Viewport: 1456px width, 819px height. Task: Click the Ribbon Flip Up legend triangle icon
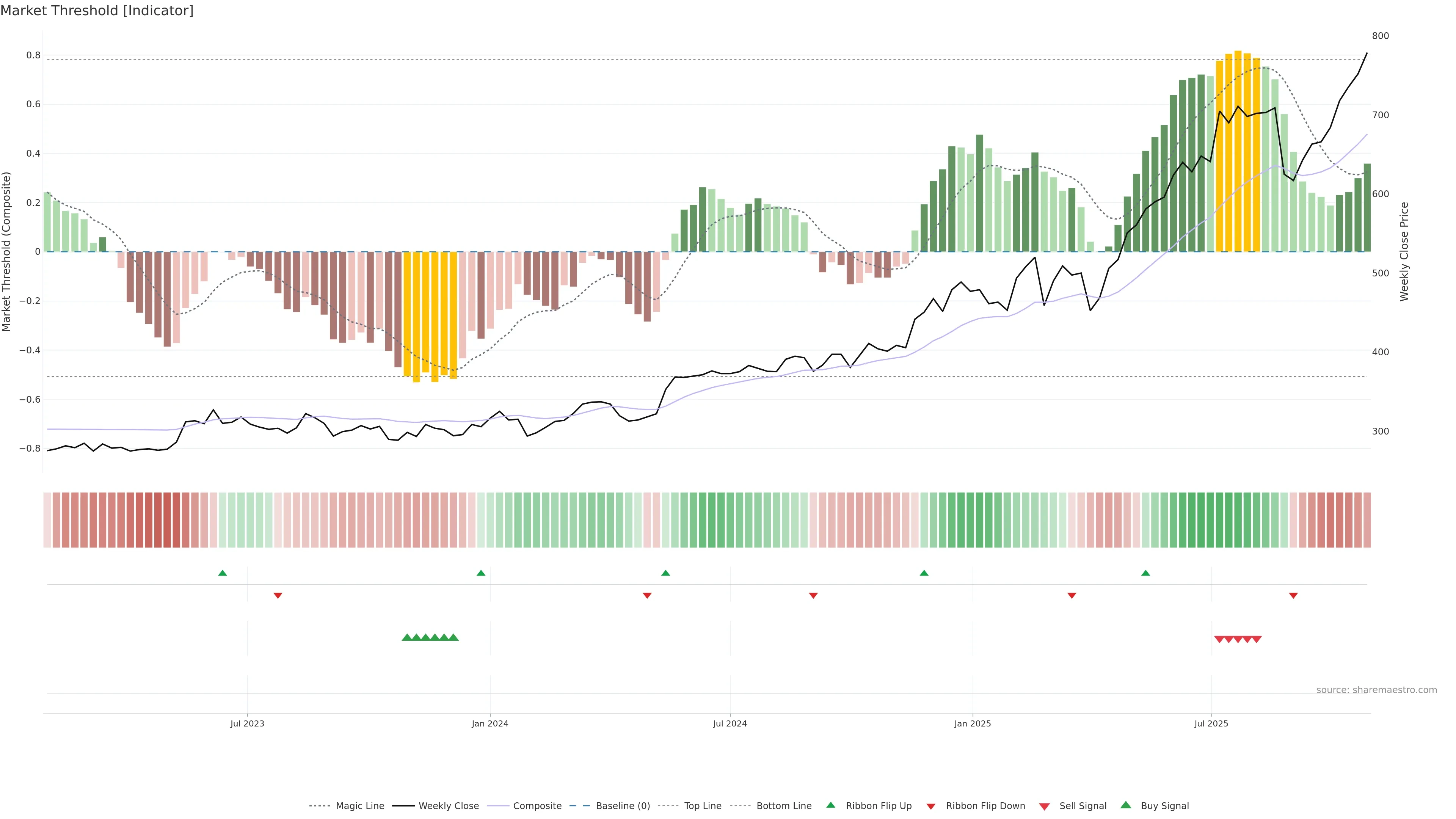[x=830, y=805]
